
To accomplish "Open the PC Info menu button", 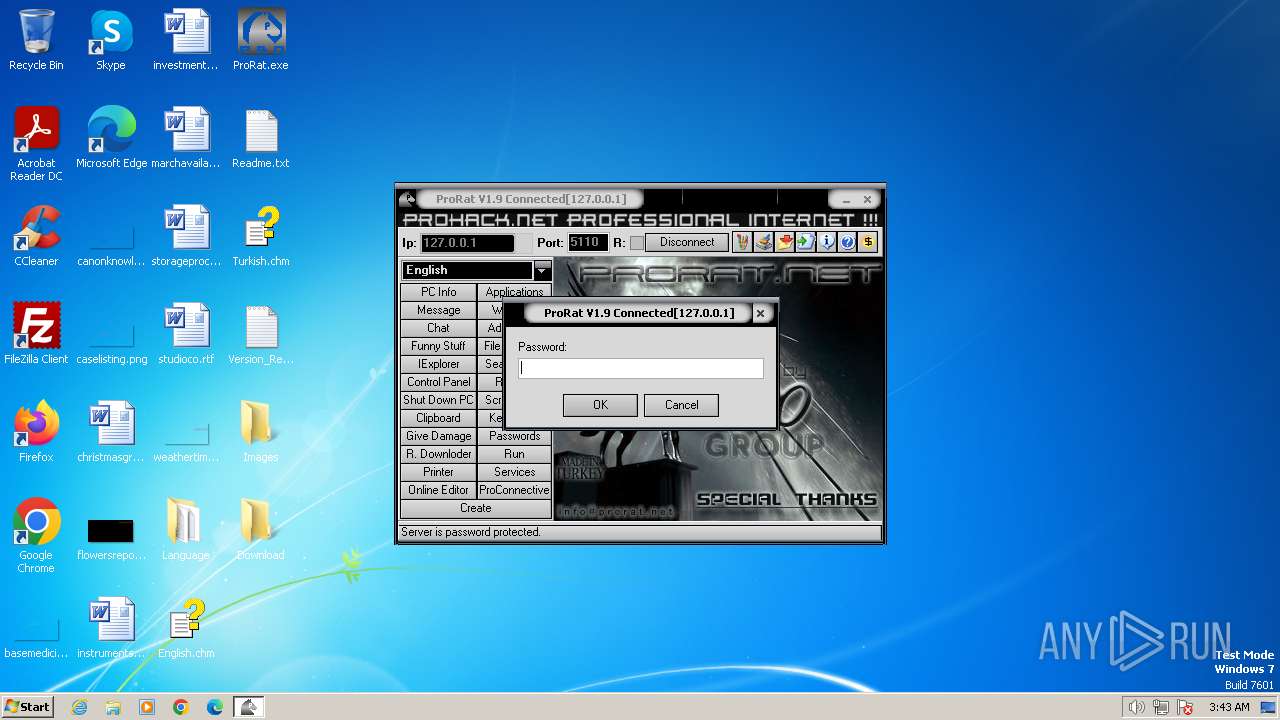I will (438, 292).
